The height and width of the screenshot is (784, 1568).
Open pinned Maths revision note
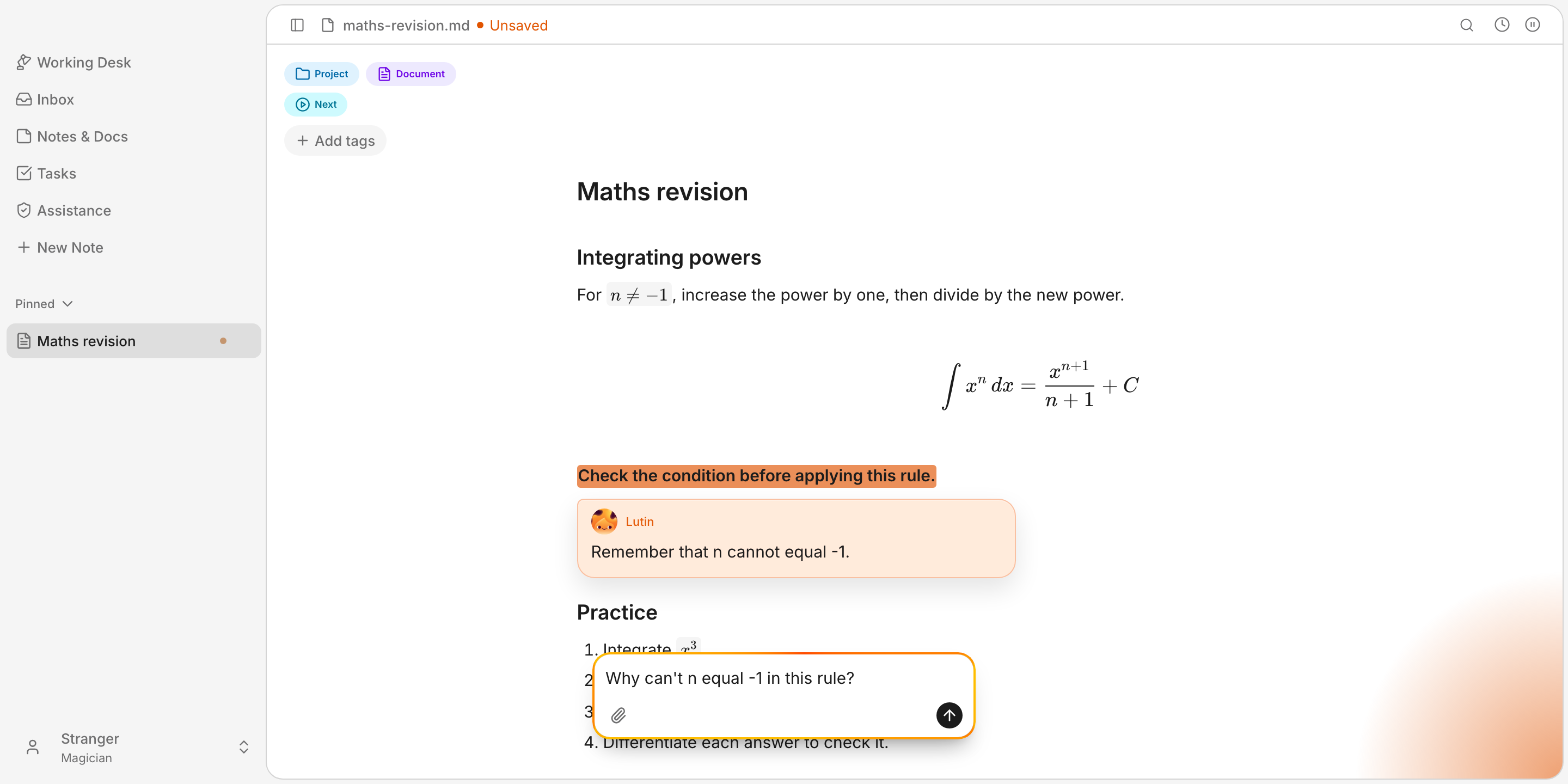point(134,341)
